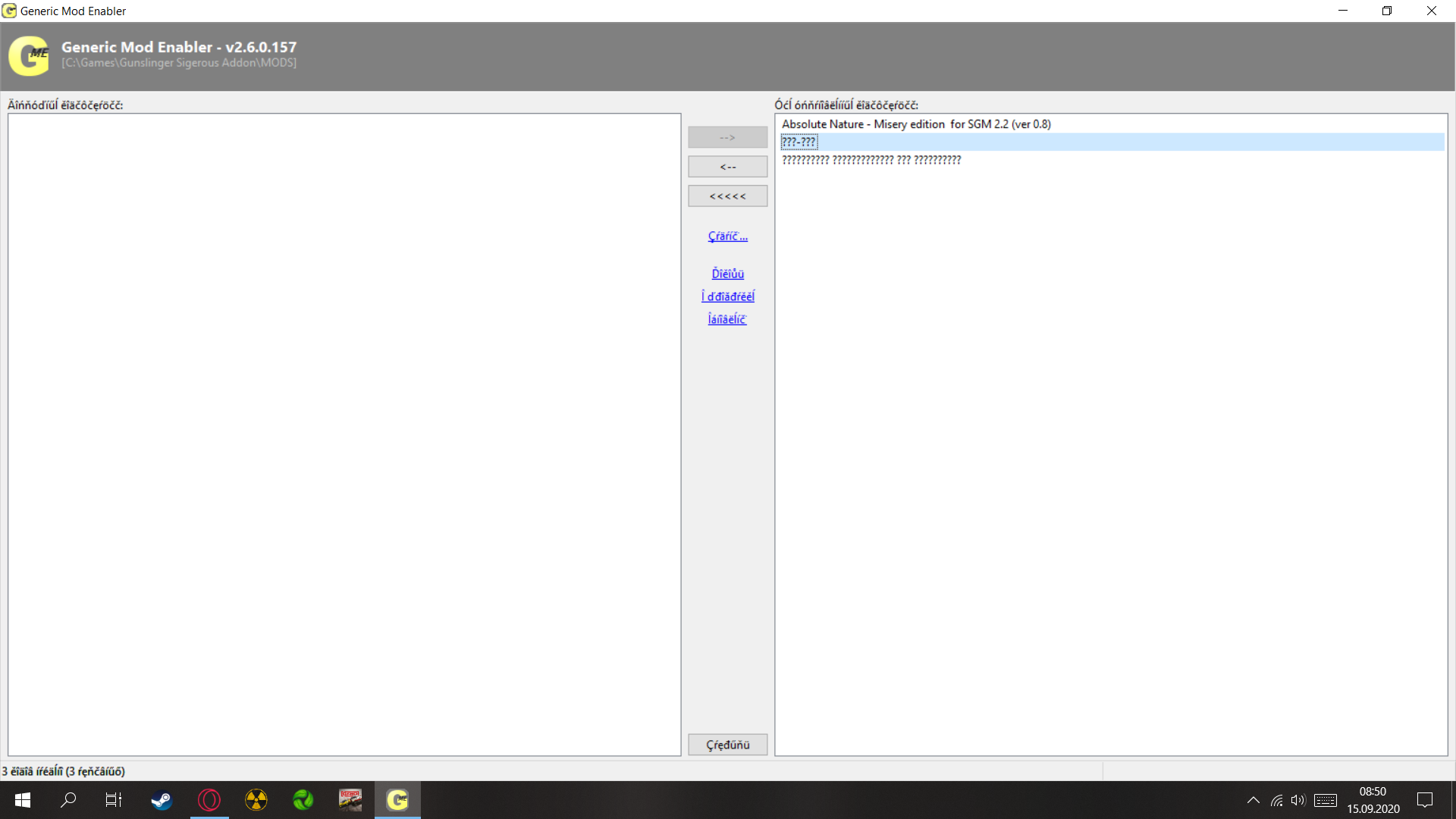Open taskbar search magnifier
Screen dimensions: 1456x819
(68, 800)
